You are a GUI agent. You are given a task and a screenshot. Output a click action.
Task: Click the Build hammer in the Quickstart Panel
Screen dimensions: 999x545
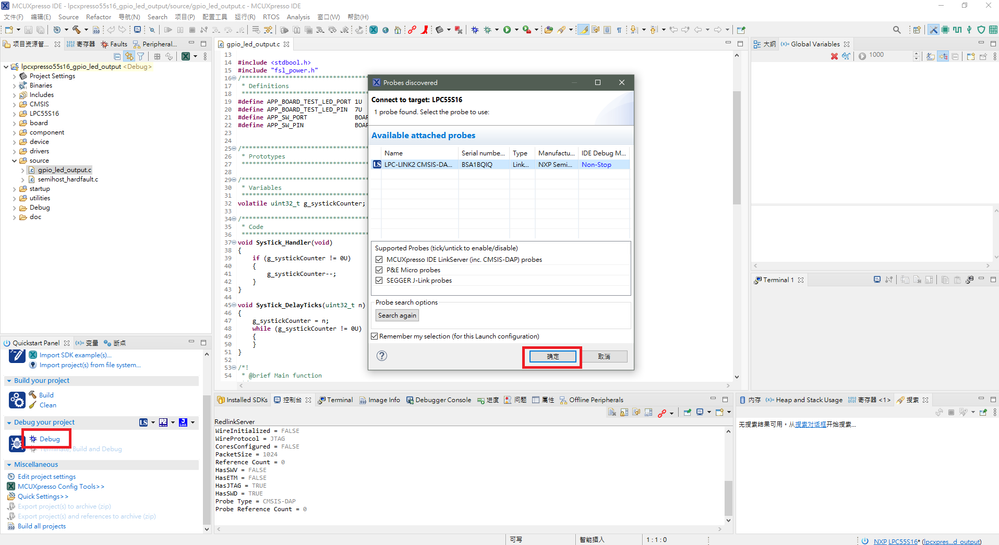coord(32,395)
